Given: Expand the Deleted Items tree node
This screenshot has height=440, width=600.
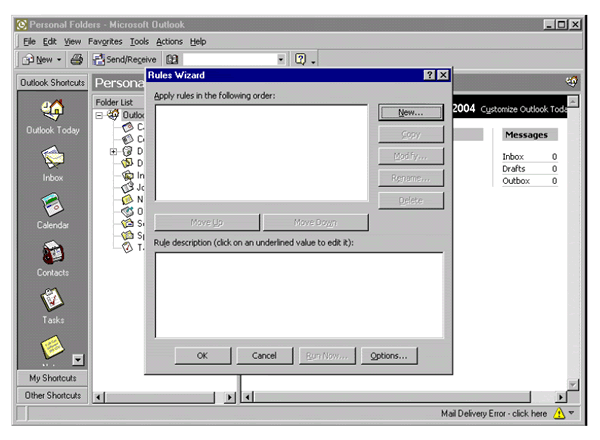Looking at the screenshot, I should [113, 152].
